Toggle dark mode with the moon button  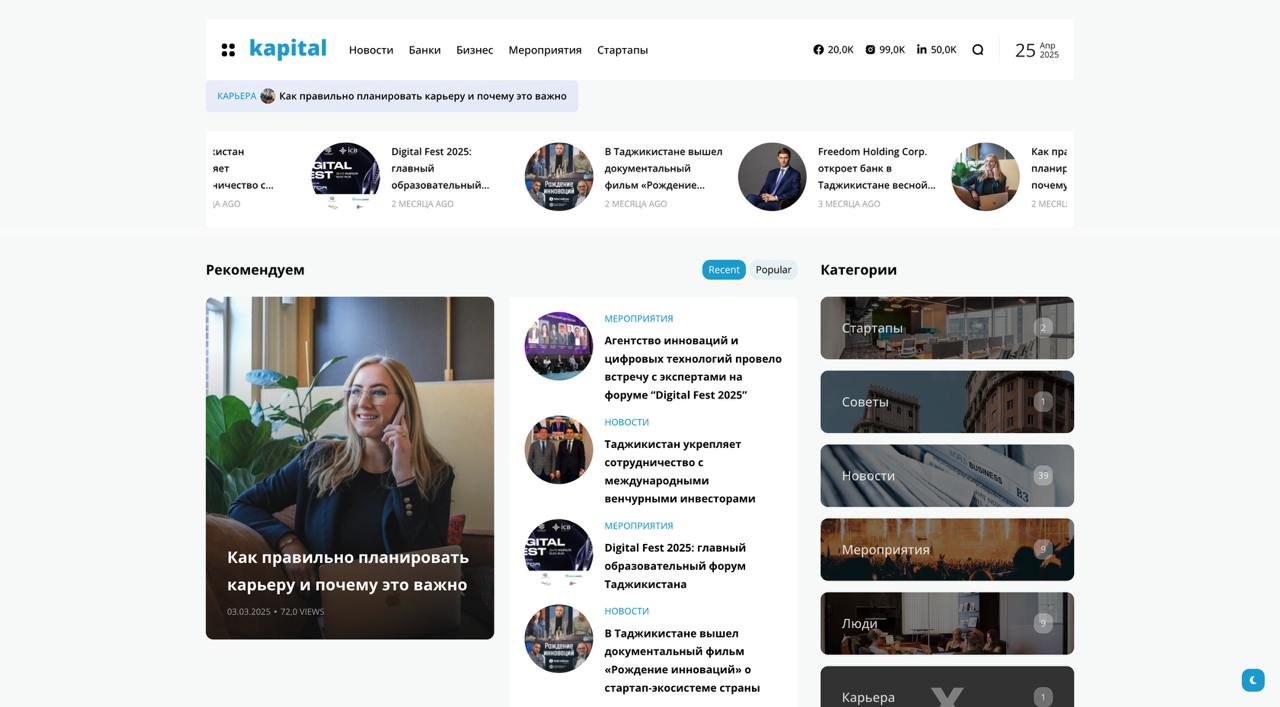pyautogui.click(x=1252, y=679)
